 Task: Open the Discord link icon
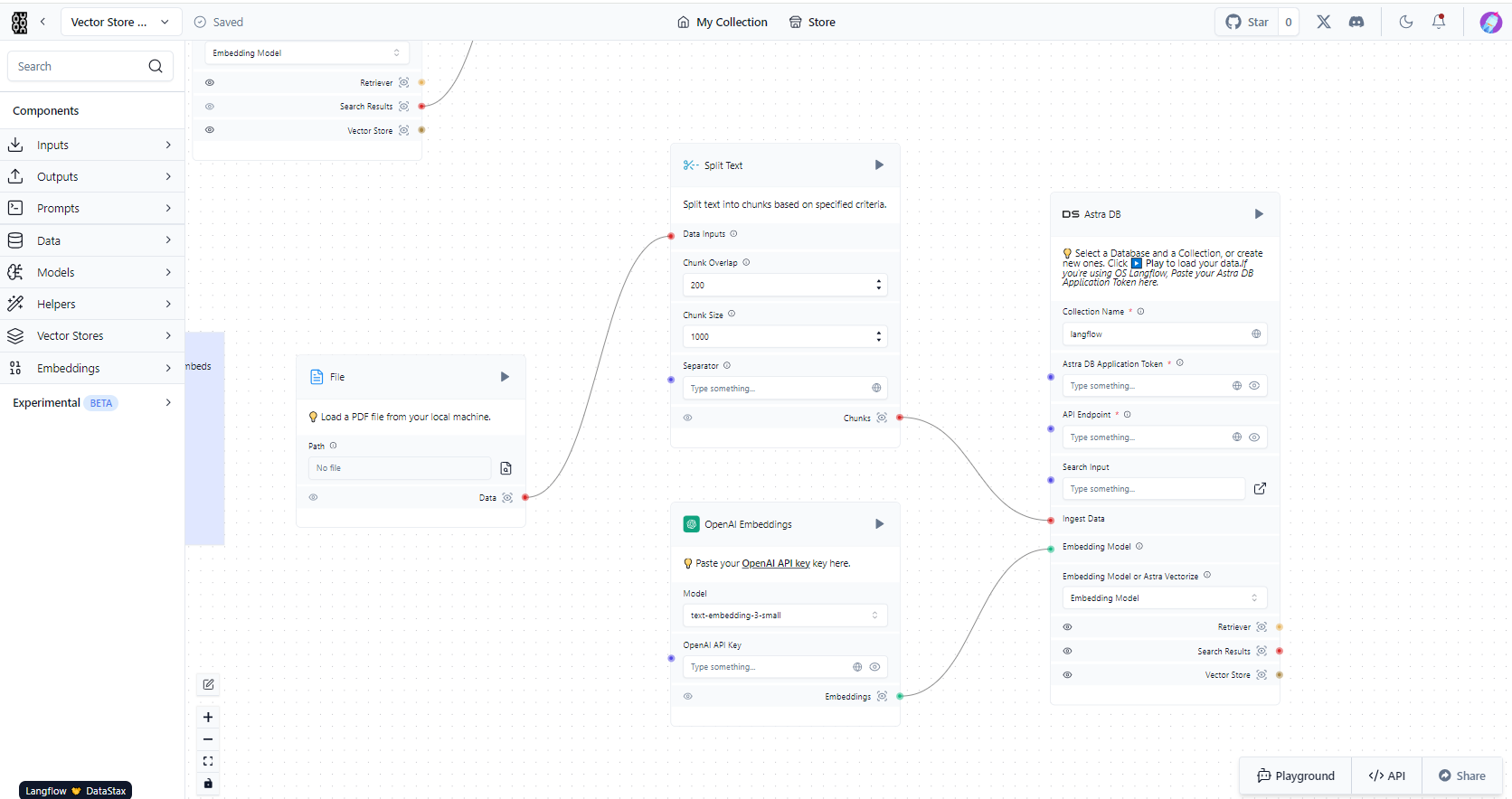click(x=1356, y=22)
